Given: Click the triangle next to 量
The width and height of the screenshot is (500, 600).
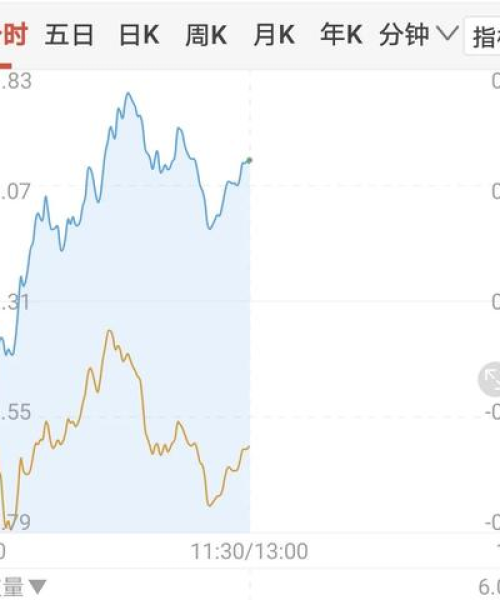Looking at the screenshot, I should coord(37,587).
